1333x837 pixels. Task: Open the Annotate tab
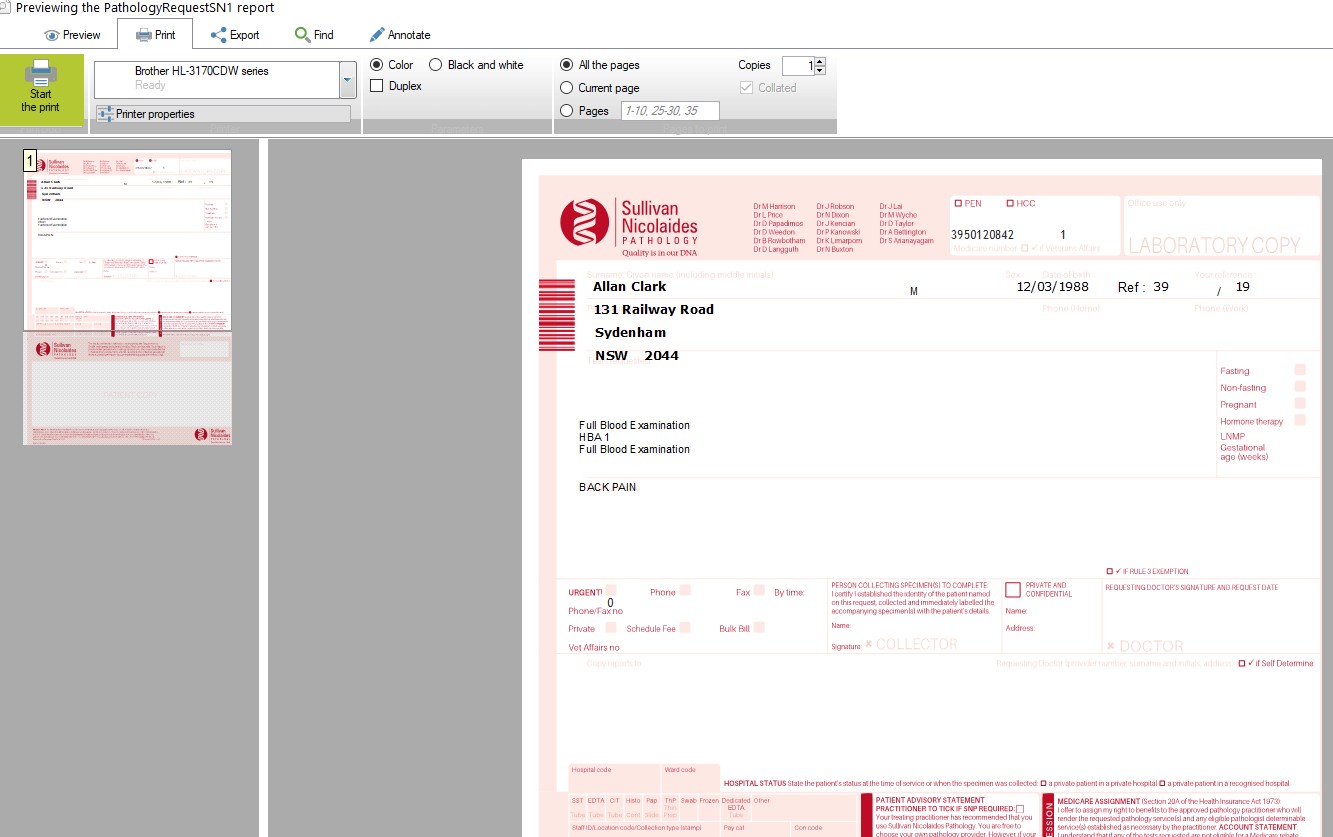click(x=399, y=35)
